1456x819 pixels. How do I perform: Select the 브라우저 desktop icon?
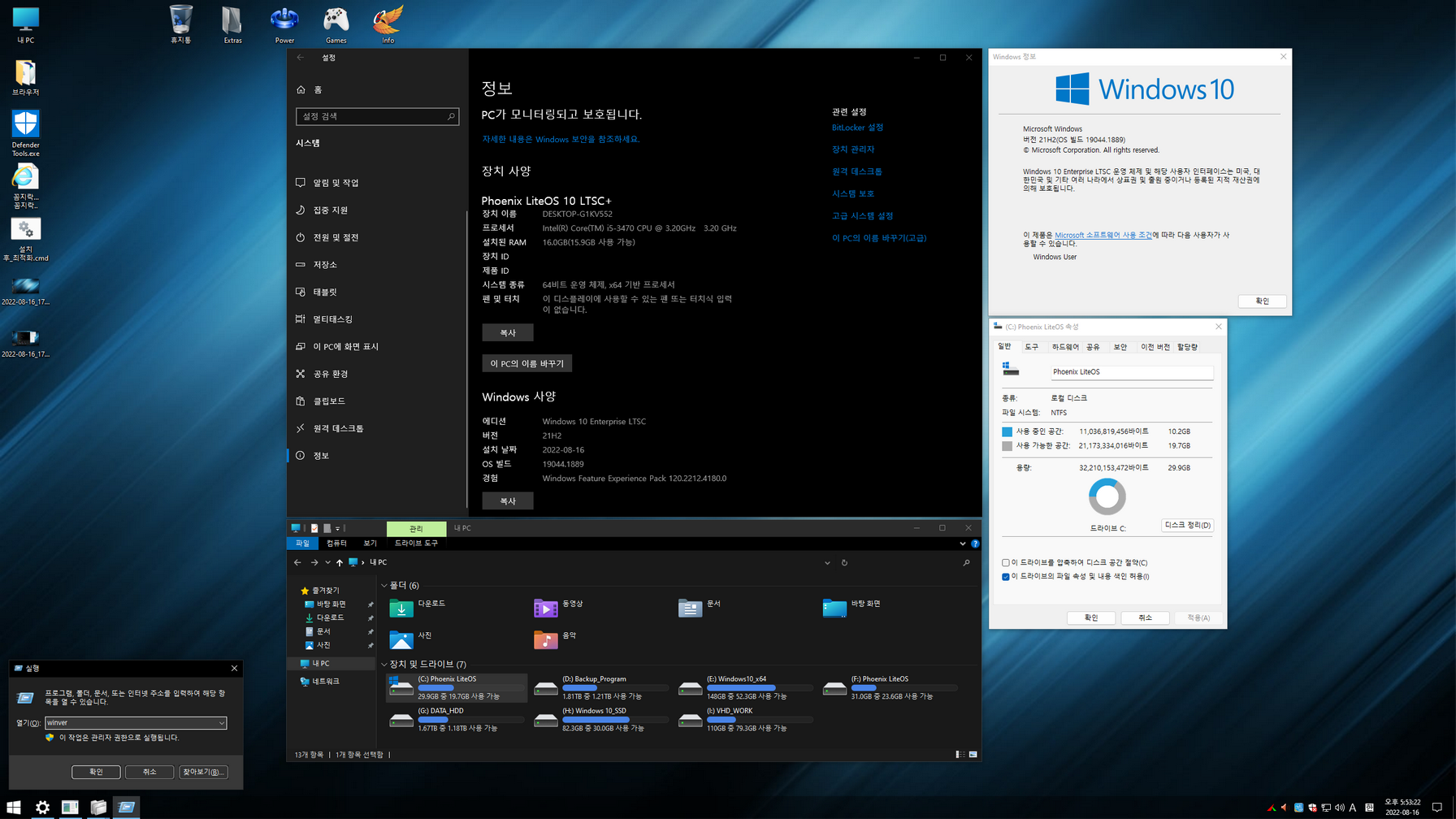coord(25,77)
